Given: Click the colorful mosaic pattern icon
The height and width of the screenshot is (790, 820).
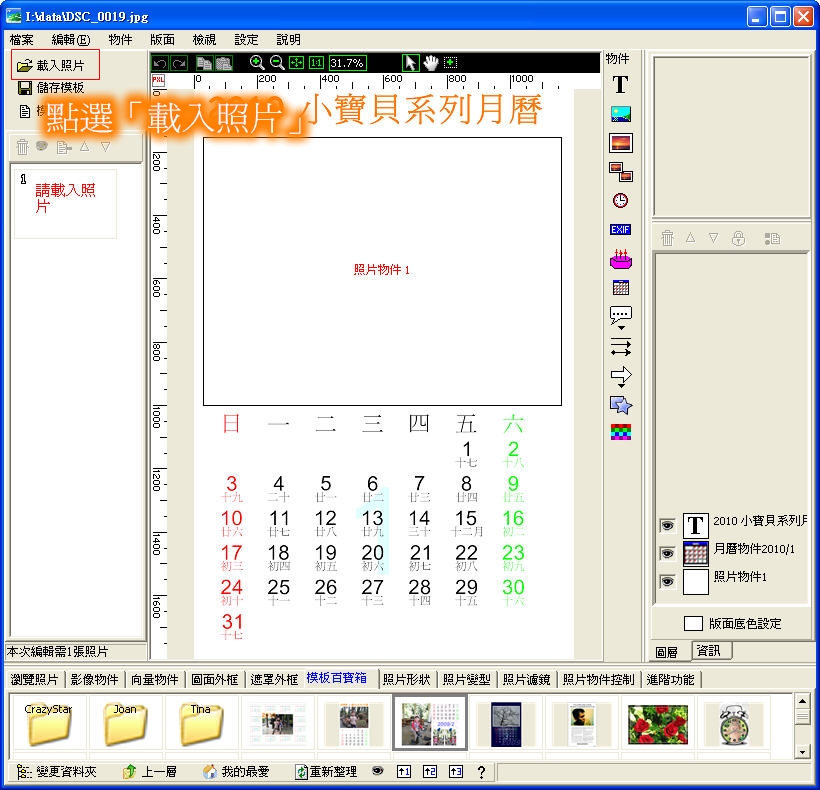Looking at the screenshot, I should 621,432.
